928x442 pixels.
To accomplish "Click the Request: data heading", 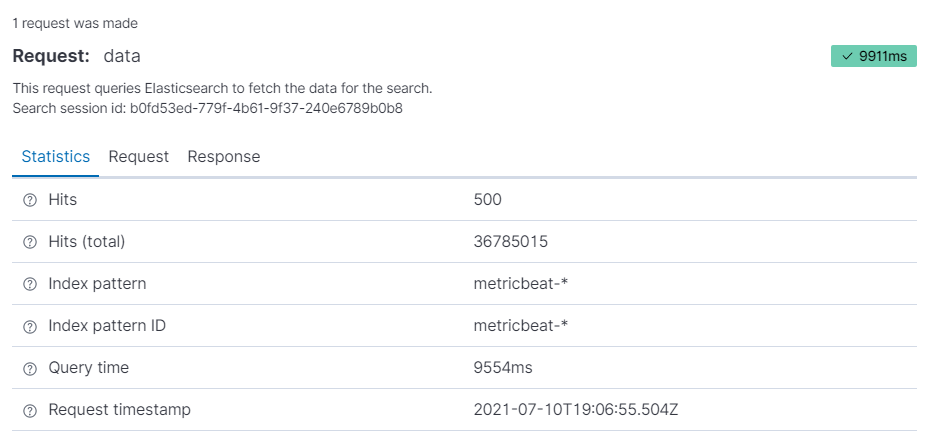I will point(77,56).
